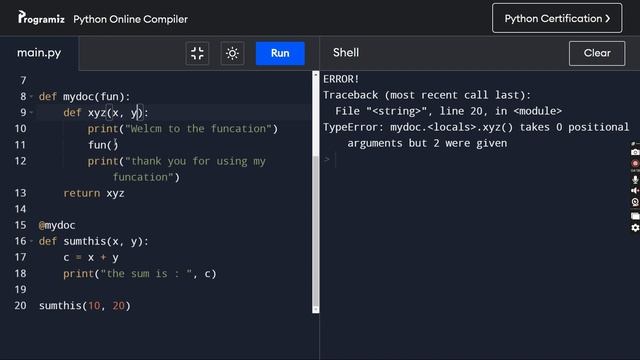Click line number 14 in the gutter
Viewport: 640px width, 360px height.
click(x=20, y=209)
